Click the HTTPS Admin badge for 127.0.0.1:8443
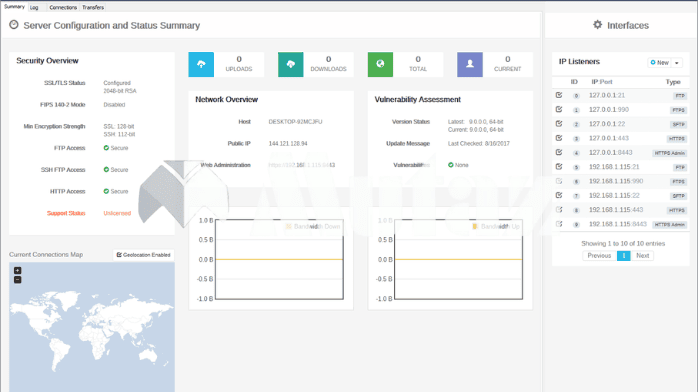Image resolution: width=698 pixels, height=392 pixels. coord(670,153)
